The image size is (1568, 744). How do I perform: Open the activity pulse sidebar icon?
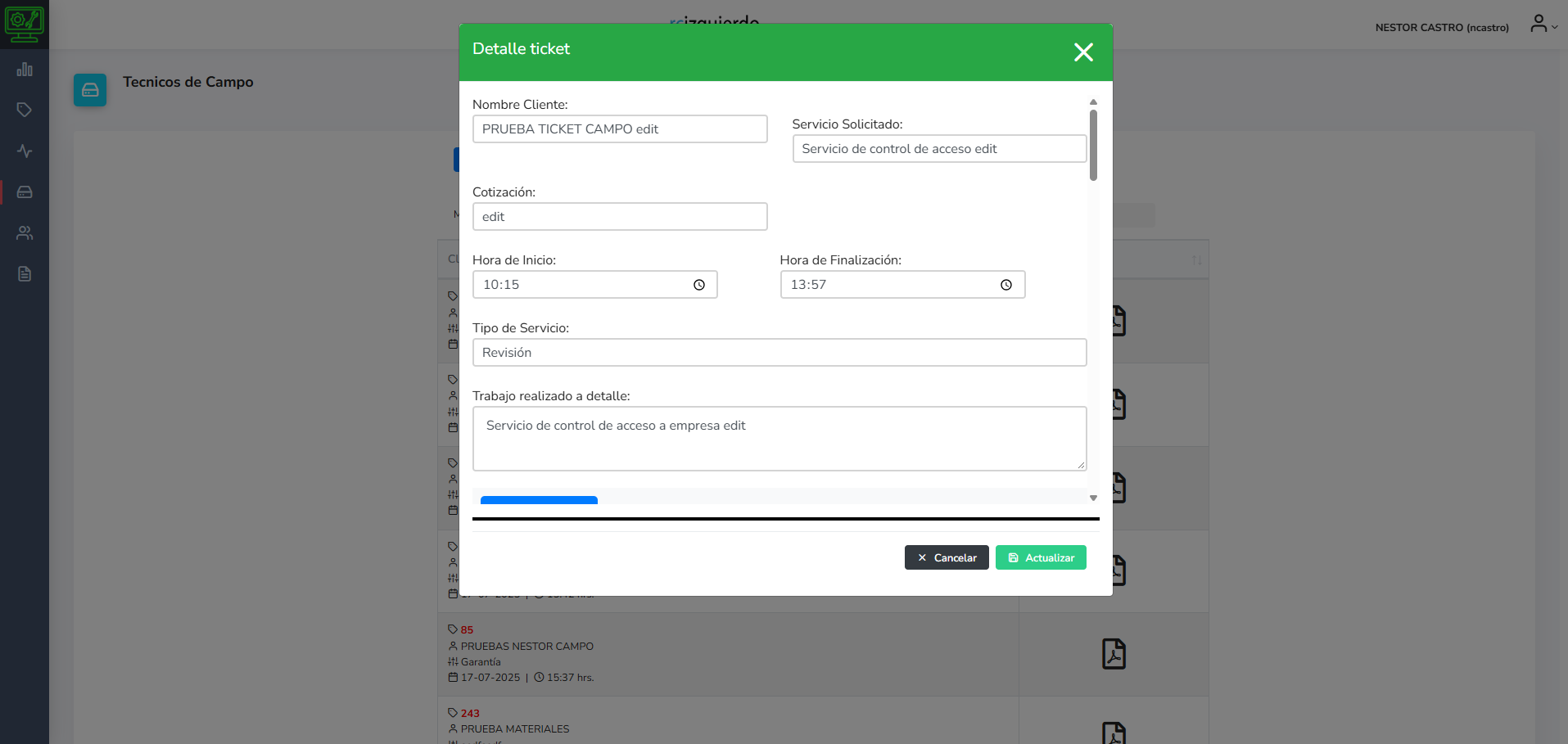[x=25, y=151]
